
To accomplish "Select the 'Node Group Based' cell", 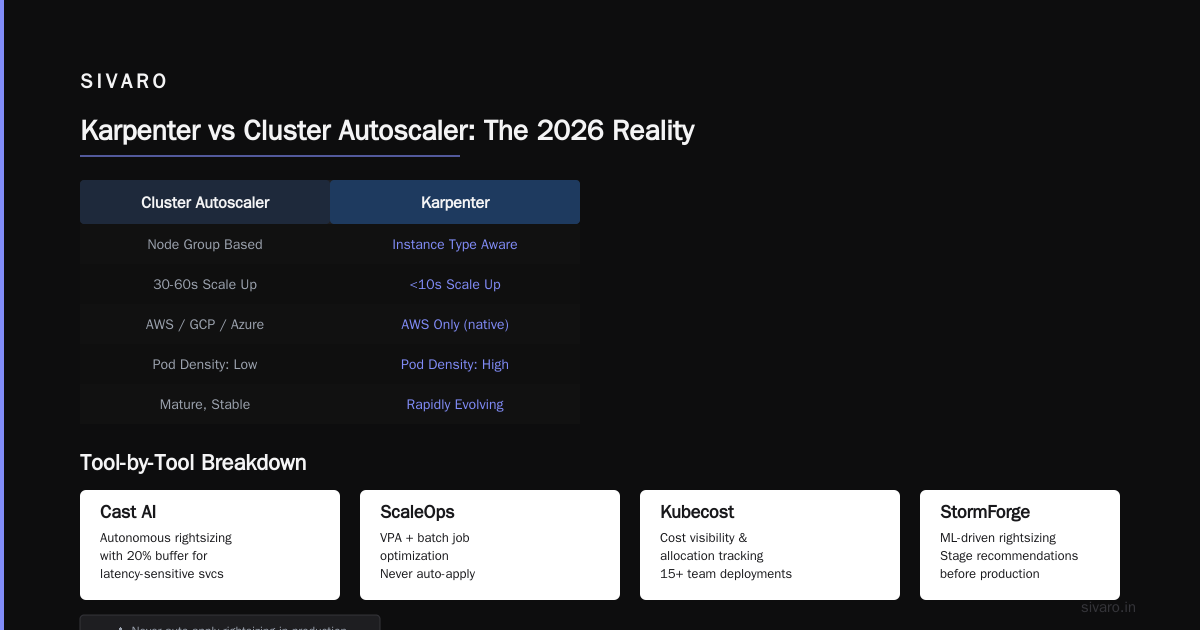I will click(205, 244).
